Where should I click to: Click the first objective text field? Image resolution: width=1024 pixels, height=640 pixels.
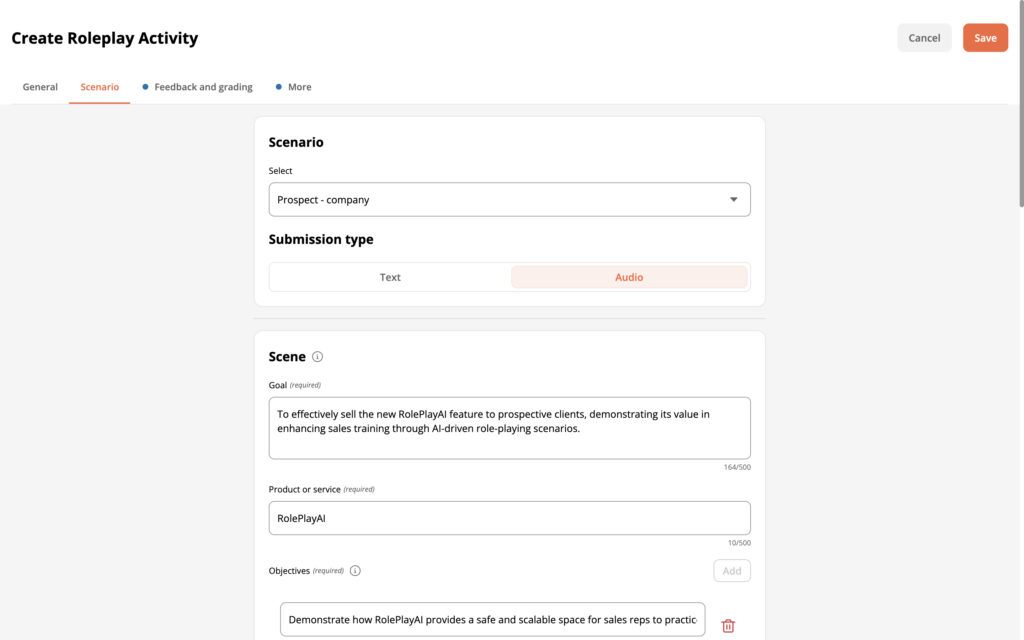click(492, 619)
